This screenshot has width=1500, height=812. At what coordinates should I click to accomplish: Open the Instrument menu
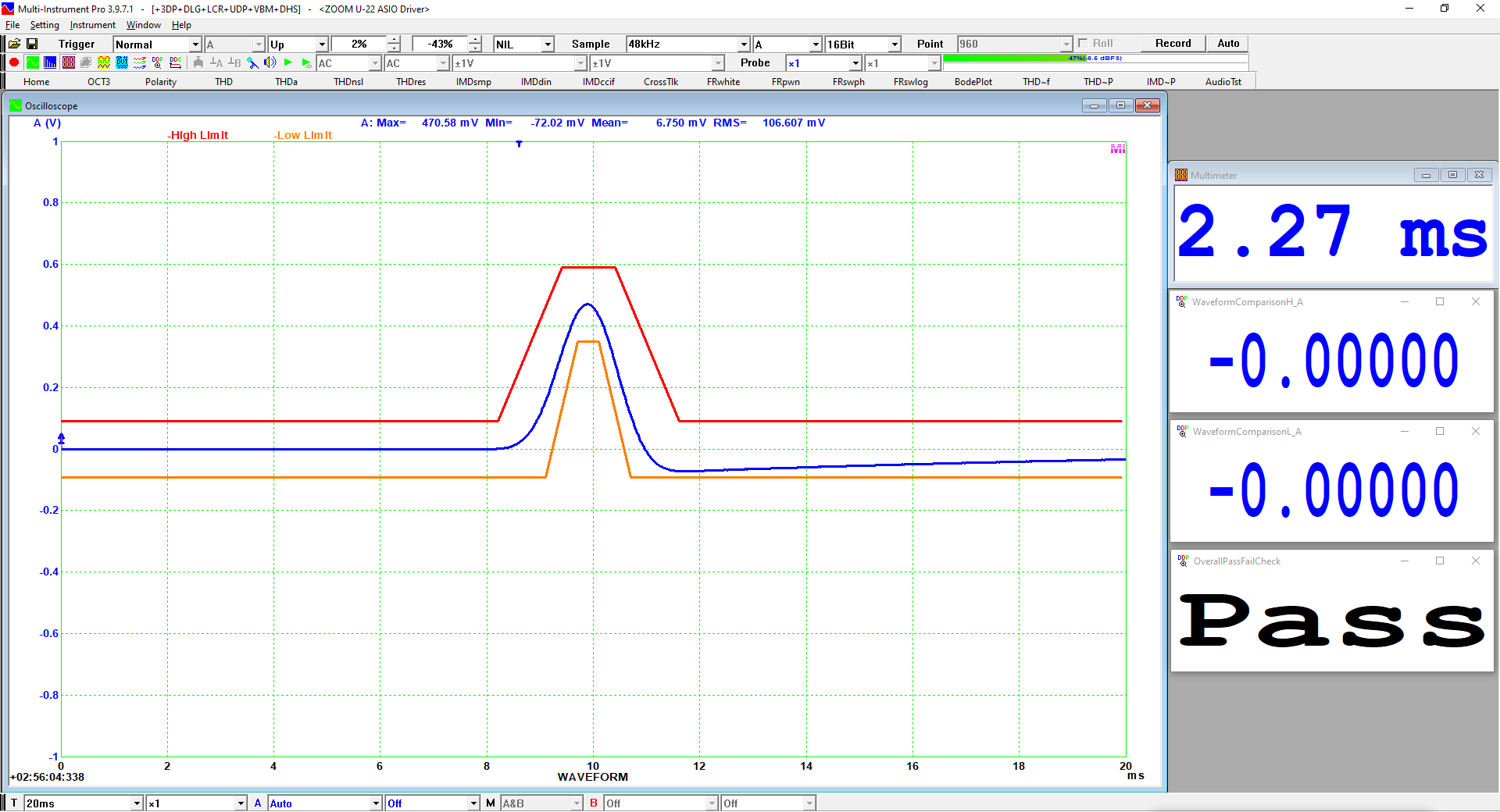tap(92, 25)
